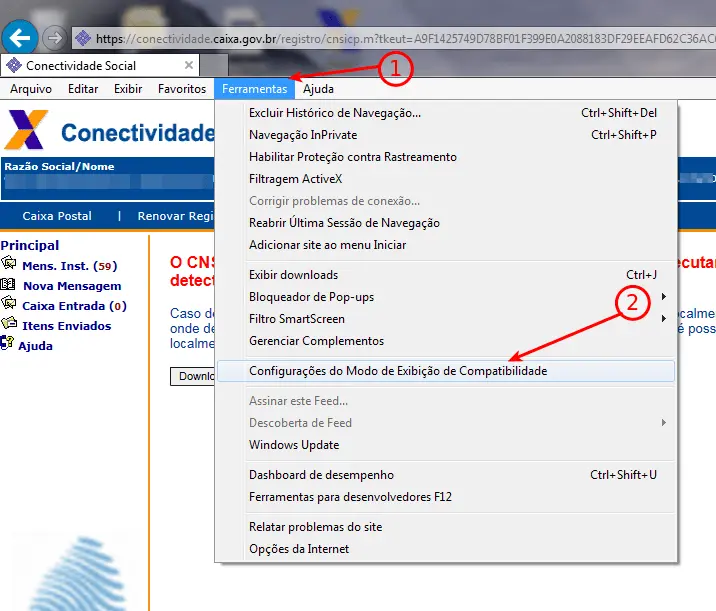Expand Filtro SmartScreen submenu arrow
This screenshot has height=611, width=716.
point(663,318)
